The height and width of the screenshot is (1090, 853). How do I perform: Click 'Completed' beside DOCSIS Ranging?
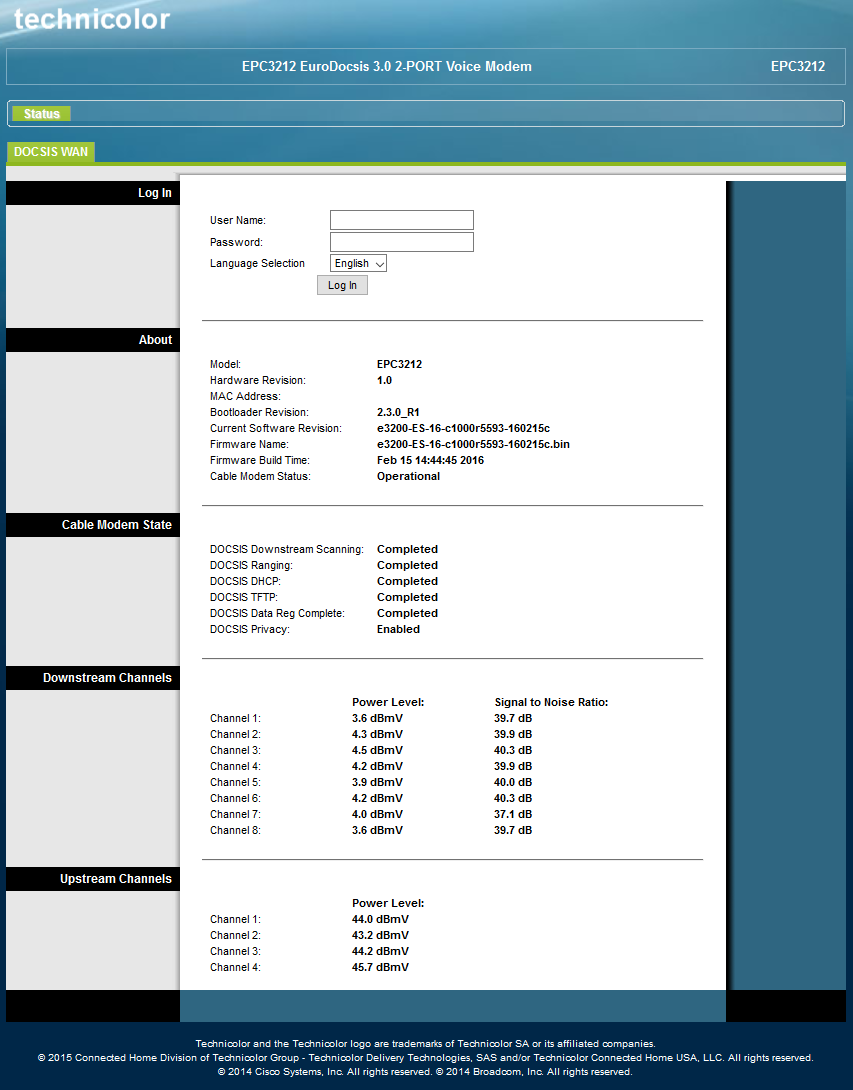[407, 565]
